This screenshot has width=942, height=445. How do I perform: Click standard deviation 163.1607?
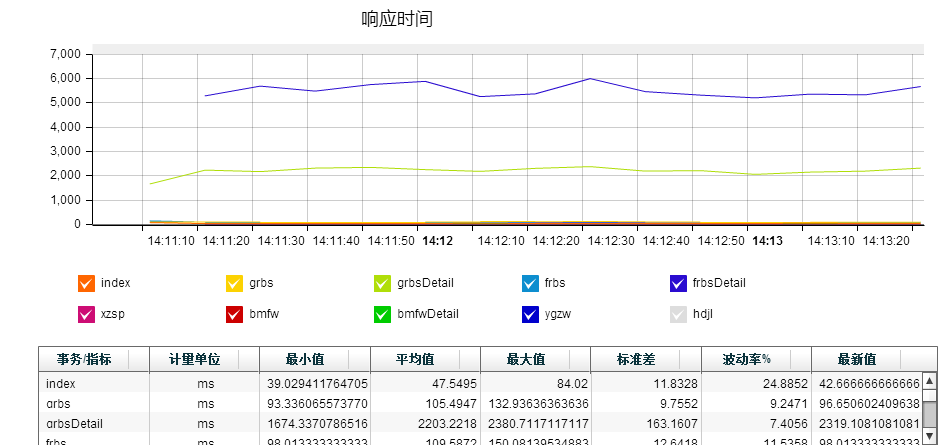pos(671,424)
